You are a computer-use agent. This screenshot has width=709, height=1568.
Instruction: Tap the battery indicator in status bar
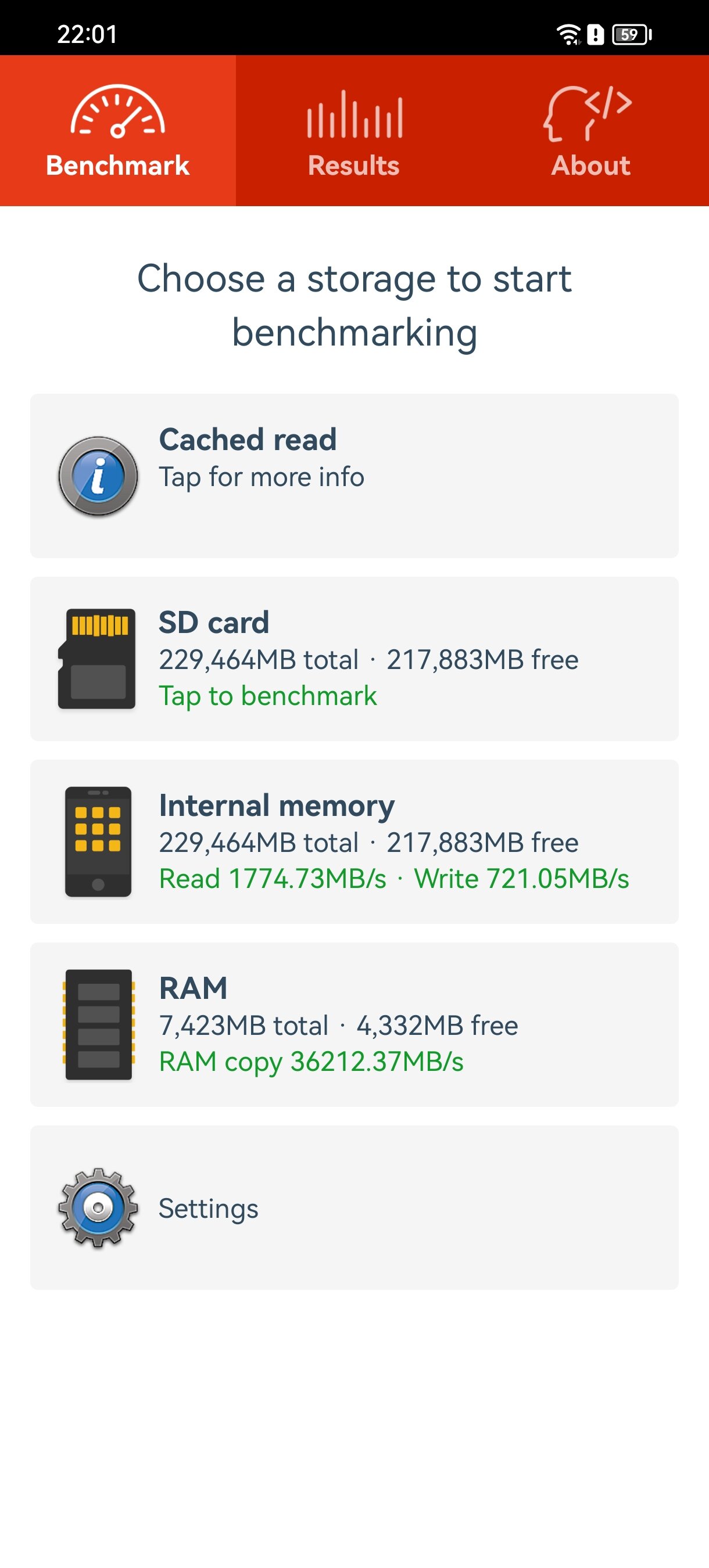pyautogui.click(x=632, y=35)
